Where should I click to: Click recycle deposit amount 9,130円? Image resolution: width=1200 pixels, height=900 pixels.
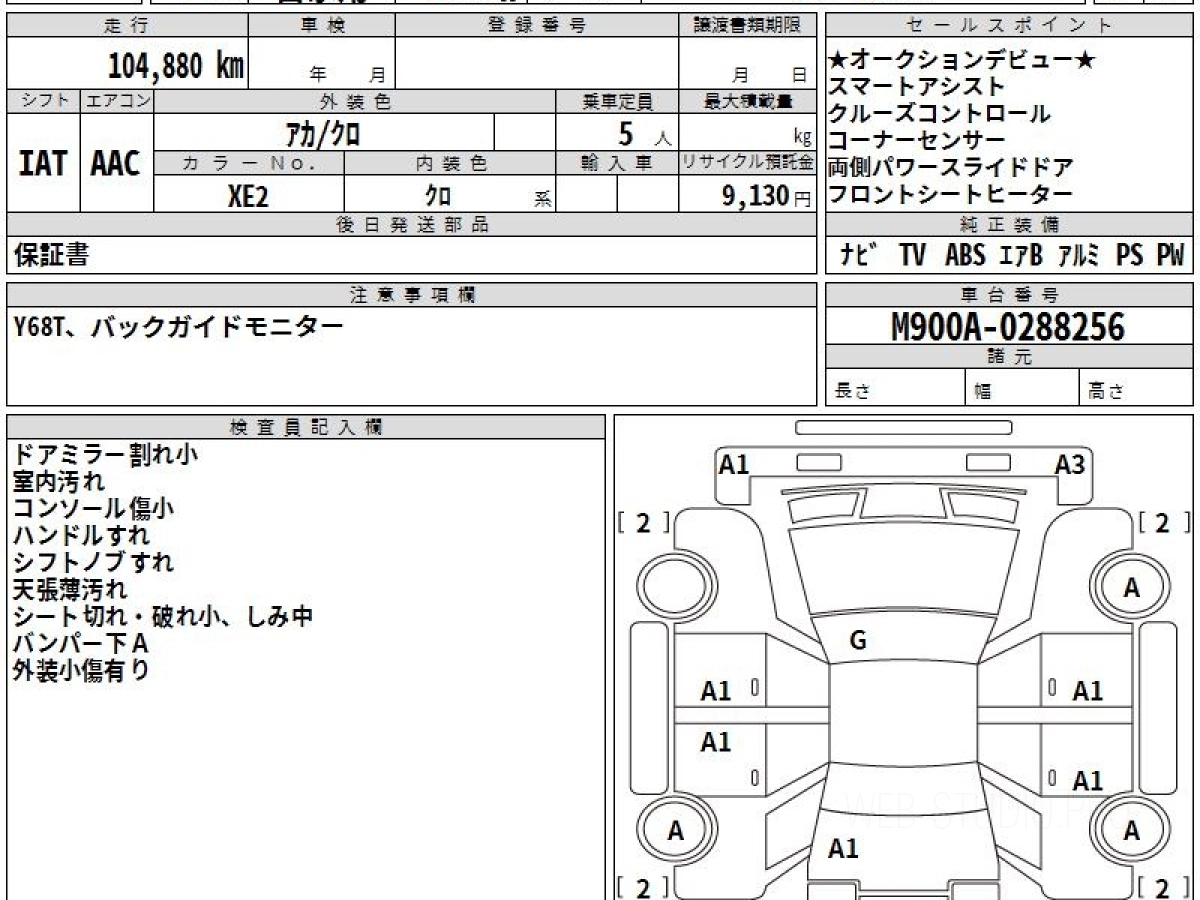[767, 196]
